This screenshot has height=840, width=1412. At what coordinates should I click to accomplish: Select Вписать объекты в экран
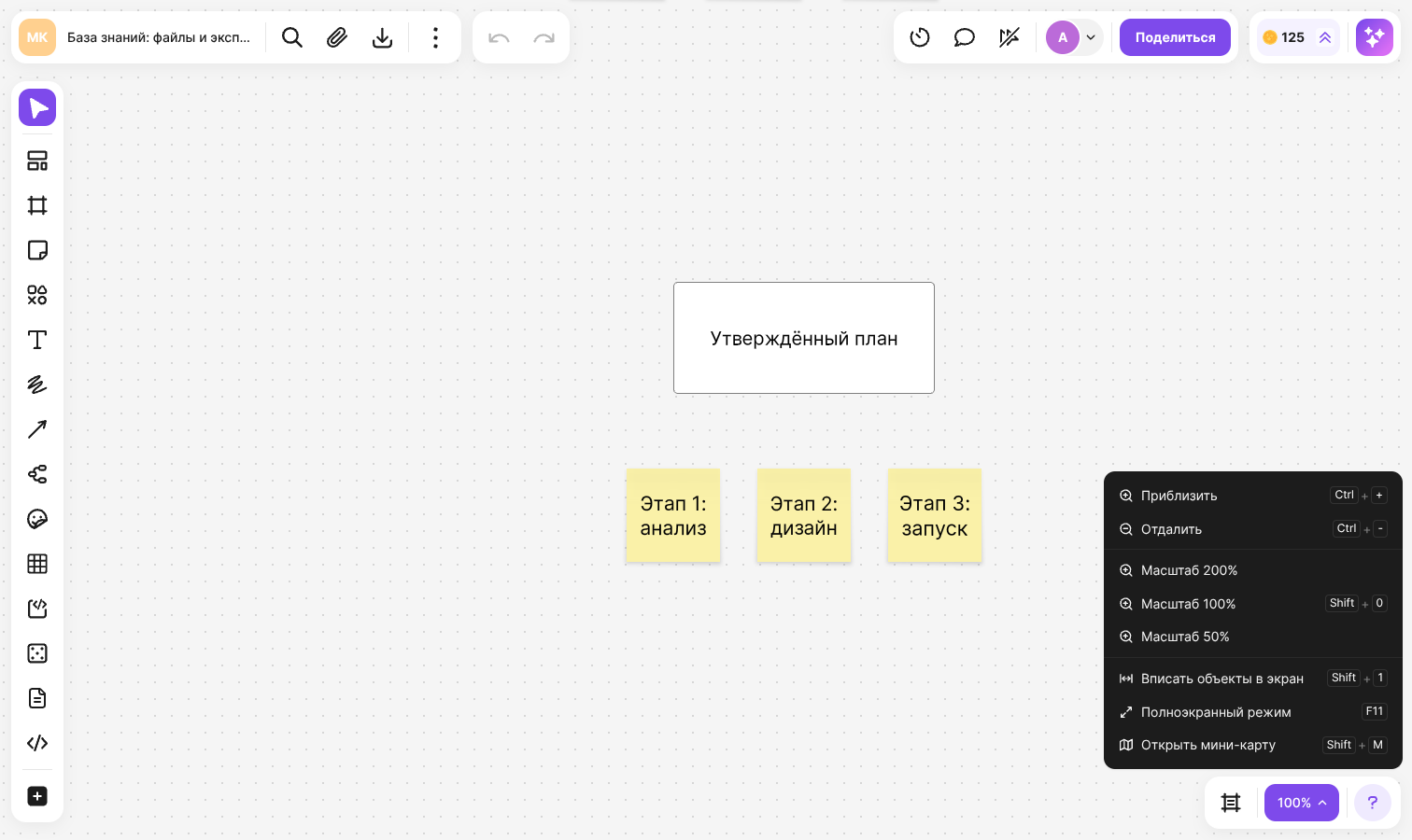tap(1253, 679)
